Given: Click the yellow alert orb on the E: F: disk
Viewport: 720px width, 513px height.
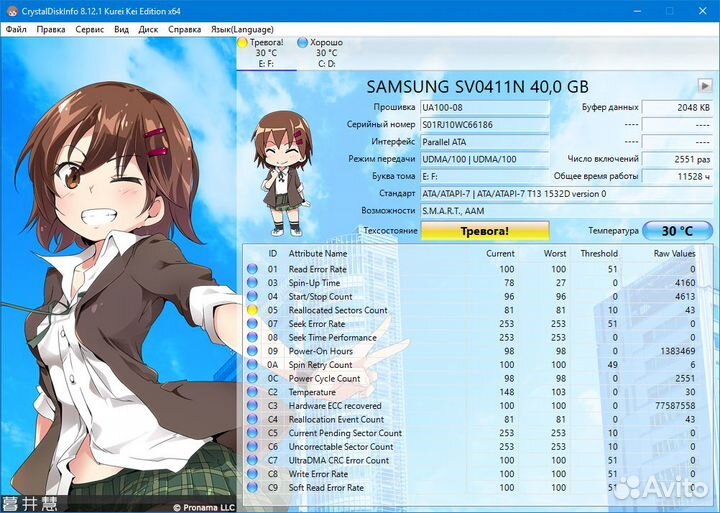Looking at the screenshot, I should (x=243, y=43).
